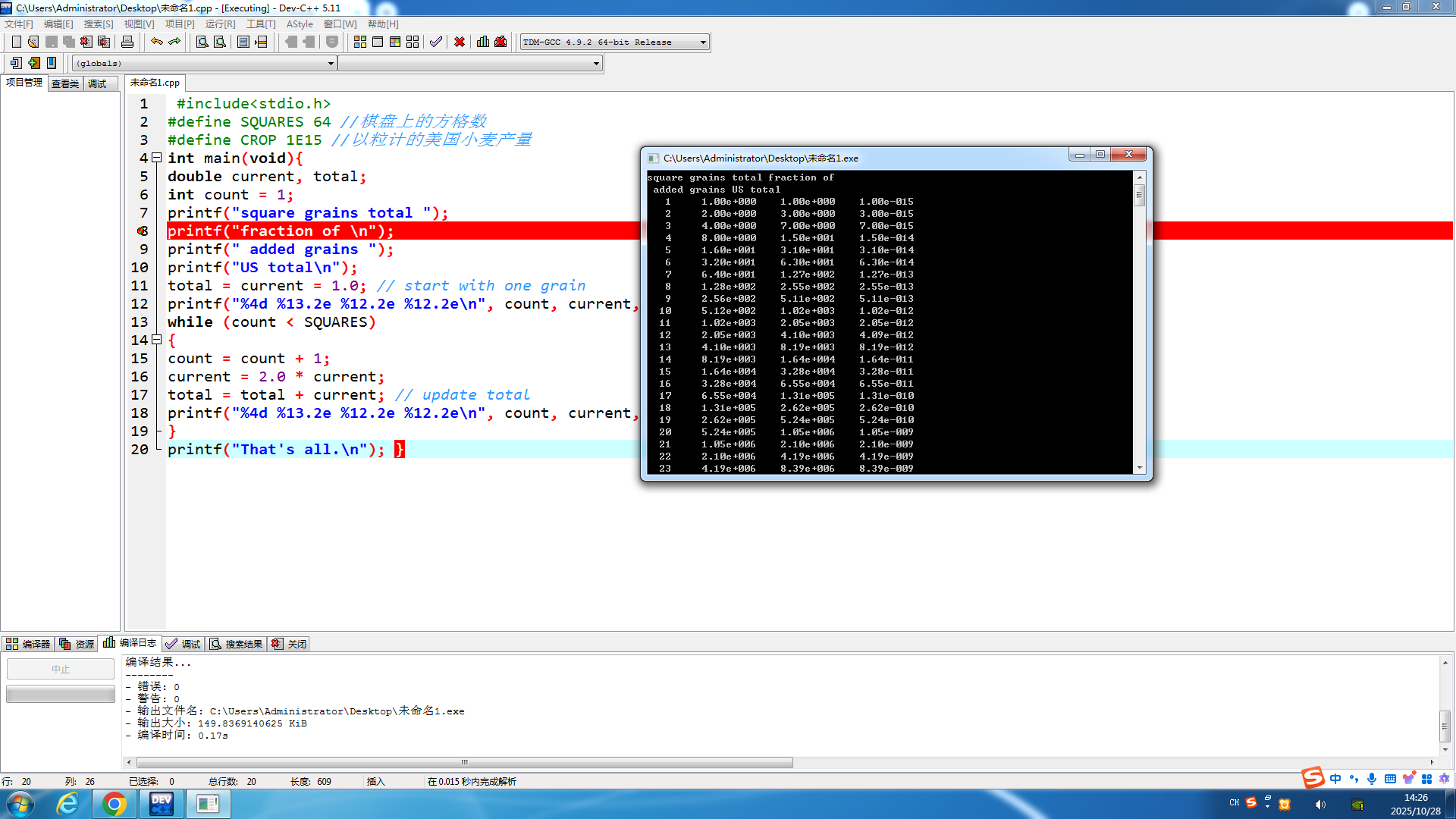Open the 运行[R] menu
The width and height of the screenshot is (1456, 819).
coord(220,24)
